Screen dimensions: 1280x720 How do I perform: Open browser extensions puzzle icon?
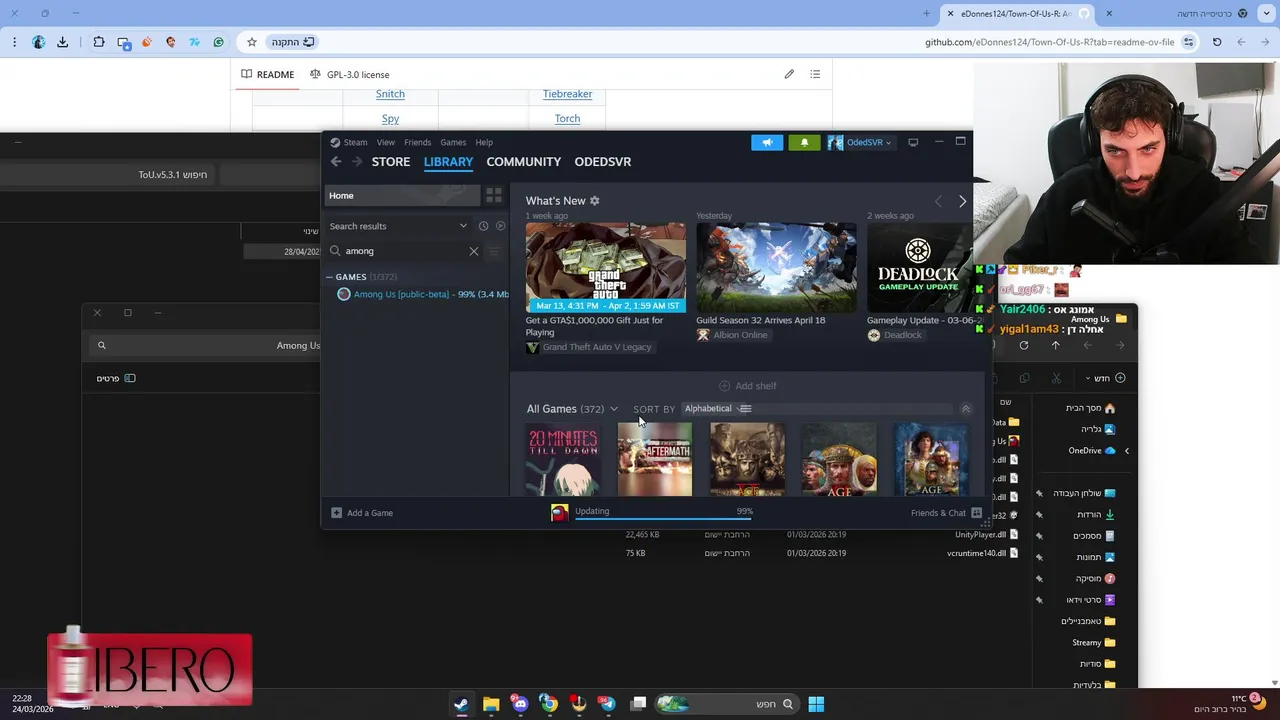99,42
